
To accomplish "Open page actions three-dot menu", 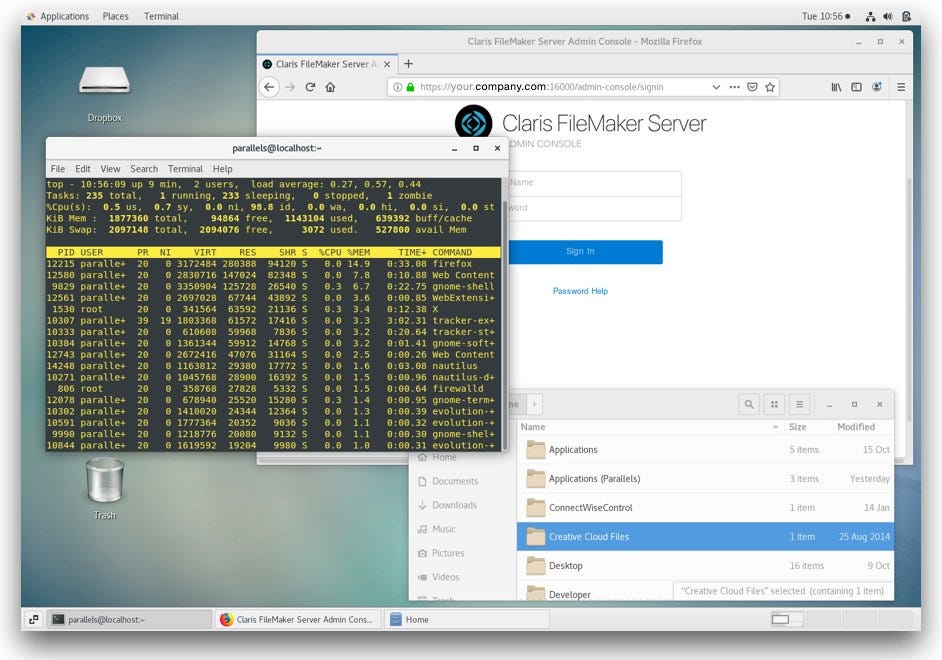I will (x=734, y=87).
